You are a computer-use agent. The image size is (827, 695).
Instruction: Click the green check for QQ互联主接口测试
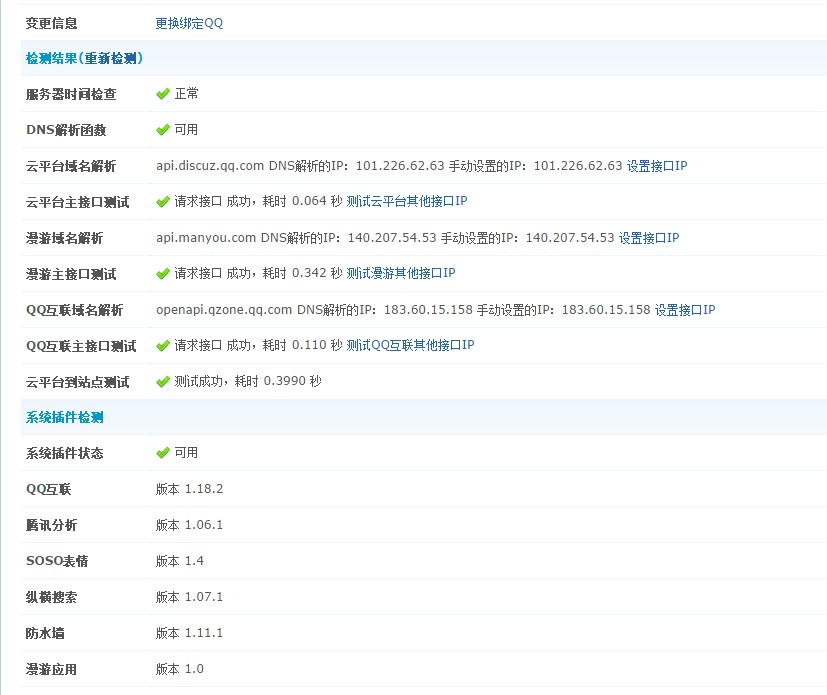pyautogui.click(x=163, y=345)
